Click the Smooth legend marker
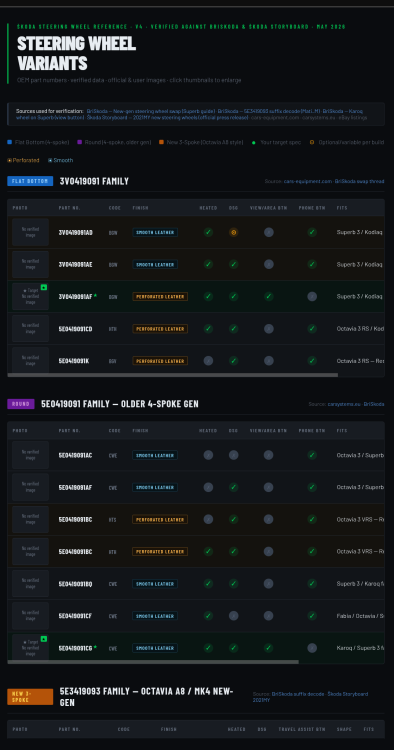394x750 pixels. 50,160
